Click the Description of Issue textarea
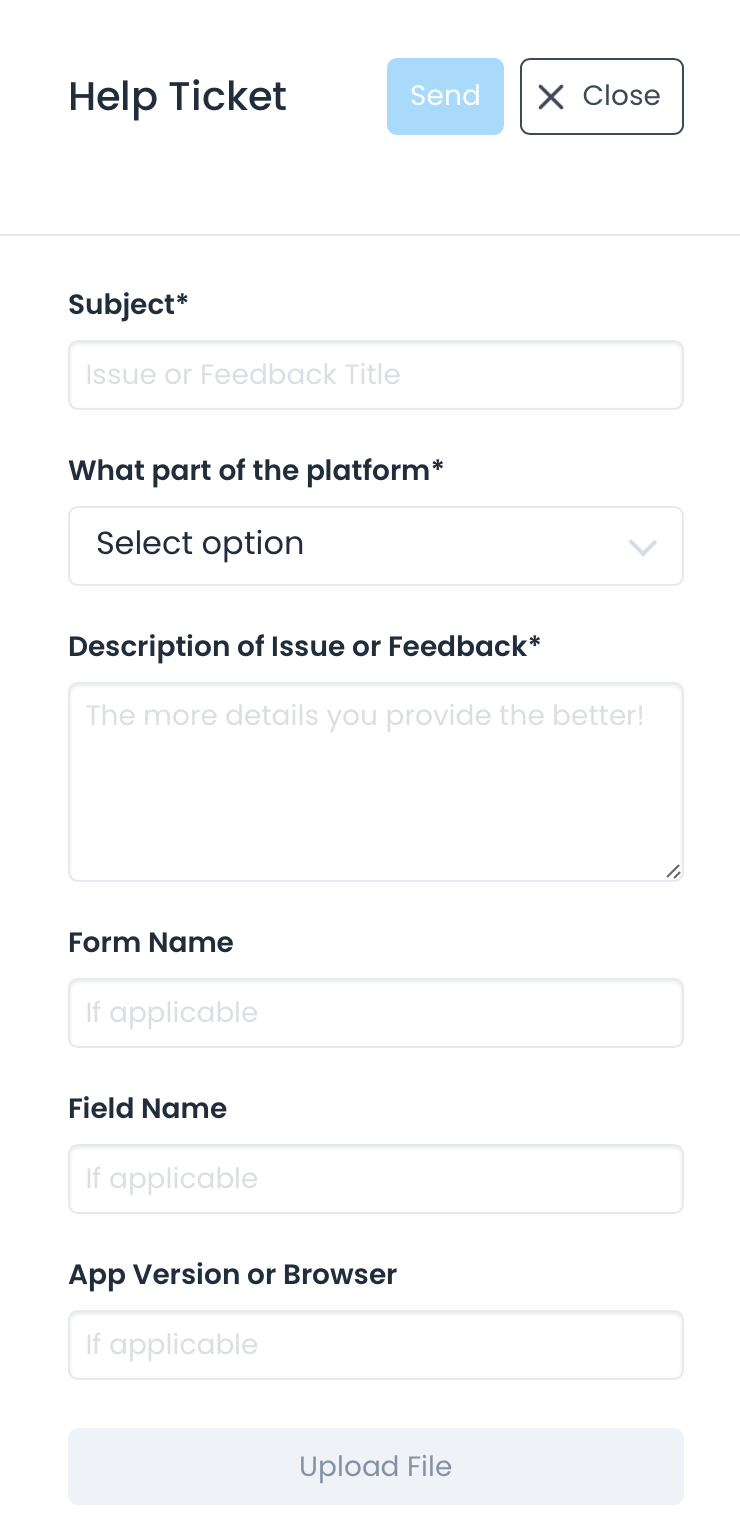Viewport: 740px width, 1536px height. pyautogui.click(x=375, y=781)
